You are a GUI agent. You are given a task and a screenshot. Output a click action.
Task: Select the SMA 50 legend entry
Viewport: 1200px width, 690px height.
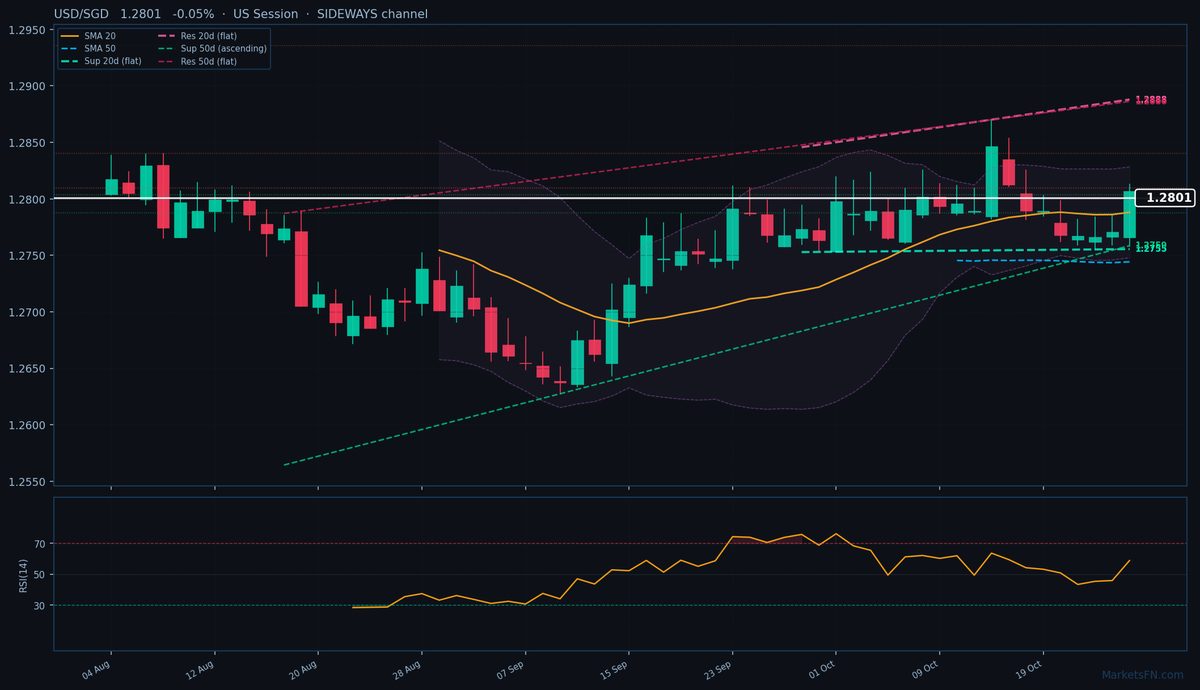click(x=87, y=48)
